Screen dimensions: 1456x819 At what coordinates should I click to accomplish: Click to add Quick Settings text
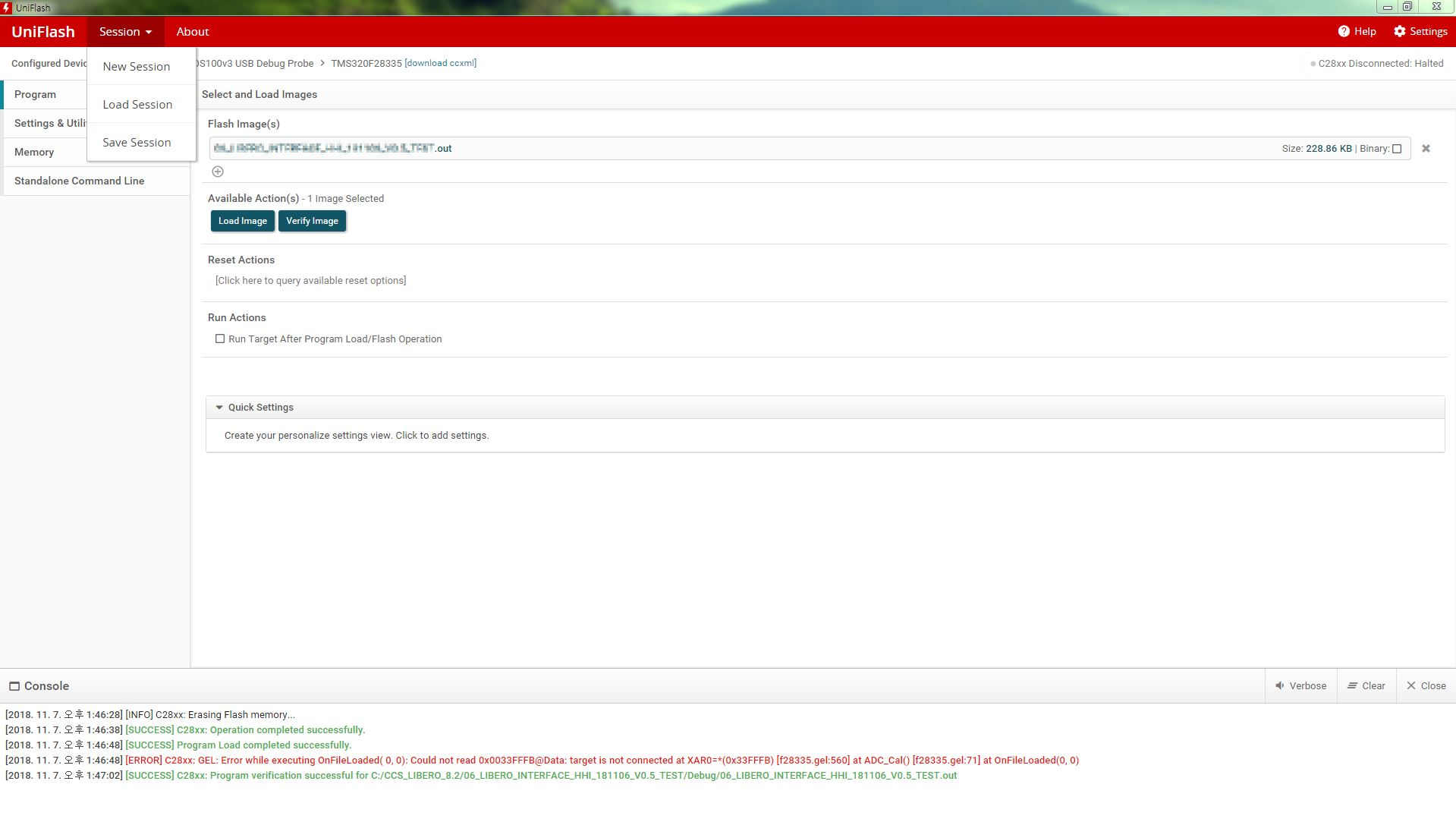pos(357,436)
